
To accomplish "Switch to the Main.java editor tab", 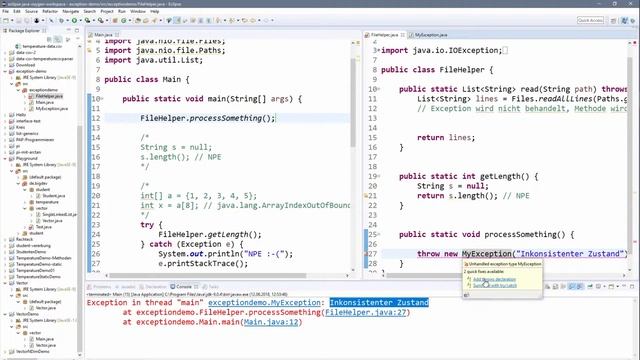I will coord(103,35).
